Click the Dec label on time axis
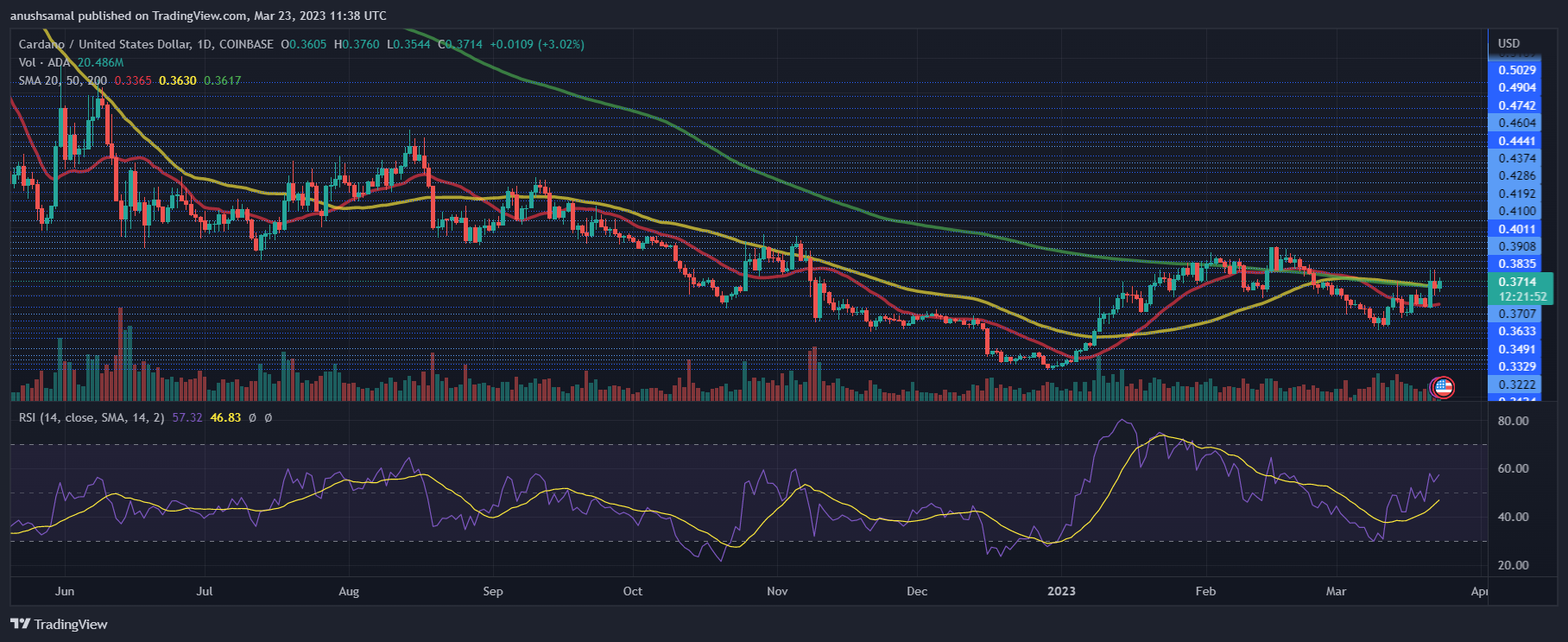Viewport: 1568px width, 642px height. point(917,591)
